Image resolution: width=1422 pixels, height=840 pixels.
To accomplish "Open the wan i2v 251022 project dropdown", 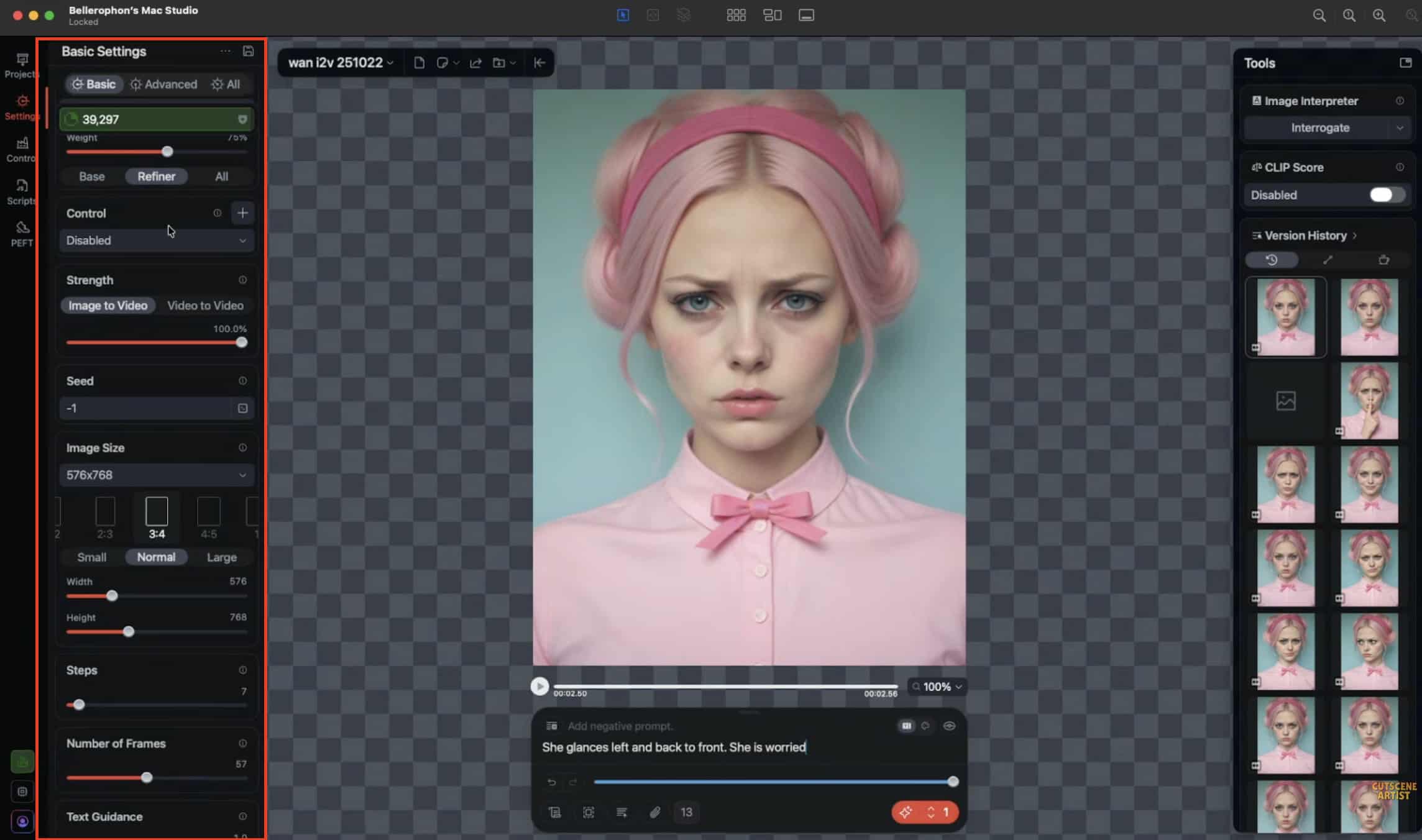I will tap(341, 63).
